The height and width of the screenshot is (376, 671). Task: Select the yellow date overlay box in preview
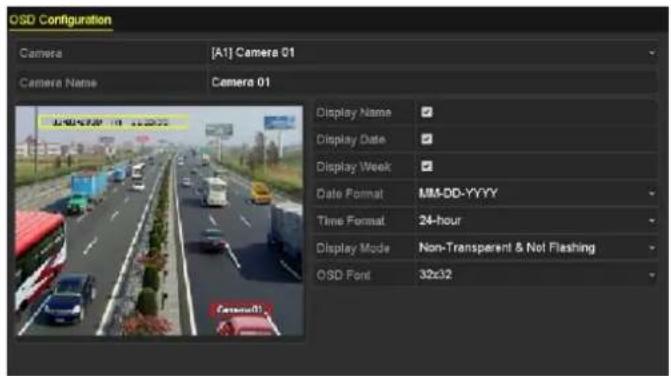(x=114, y=122)
